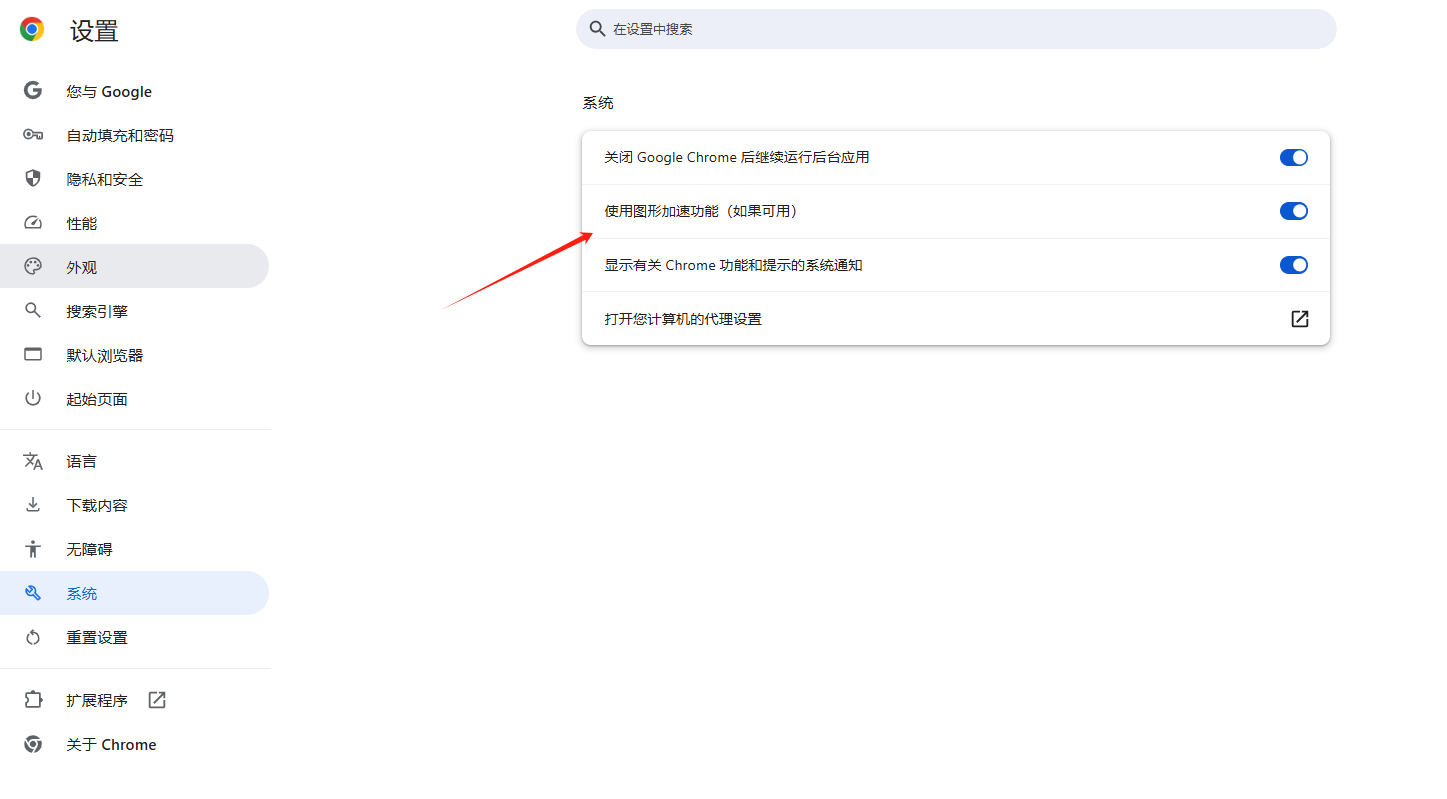Click 关闭 Google Chrome 后继续运行后台应用 label
This screenshot has height=799, width=1447.
[737, 157]
